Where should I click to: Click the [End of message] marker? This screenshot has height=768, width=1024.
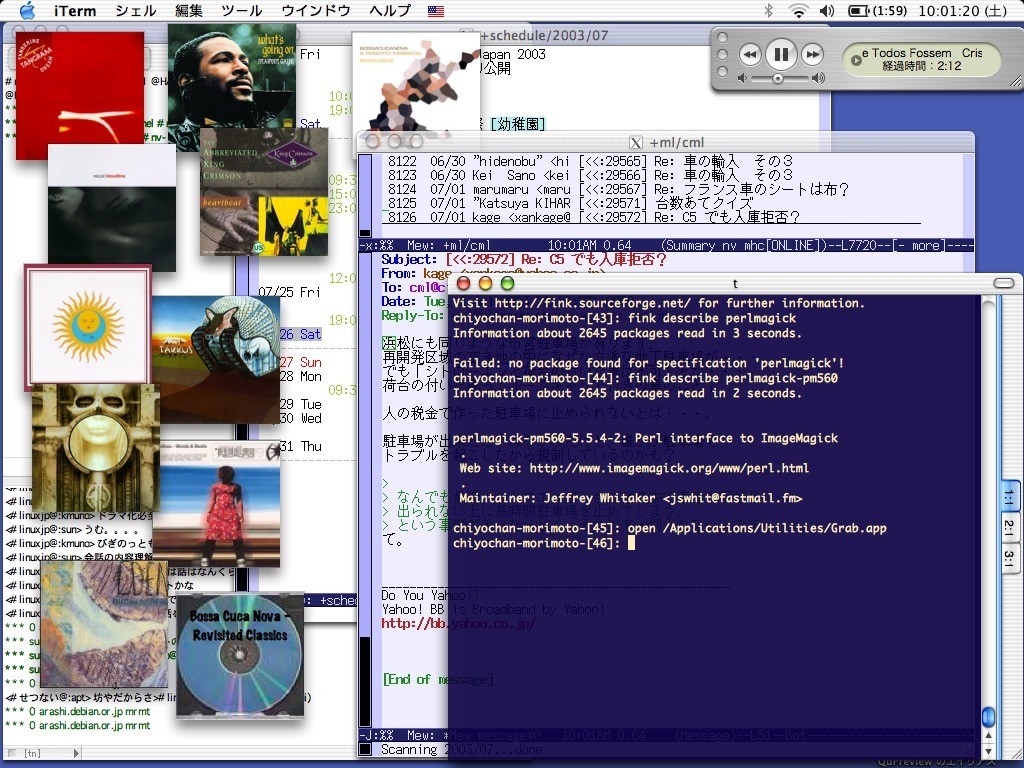click(x=437, y=680)
